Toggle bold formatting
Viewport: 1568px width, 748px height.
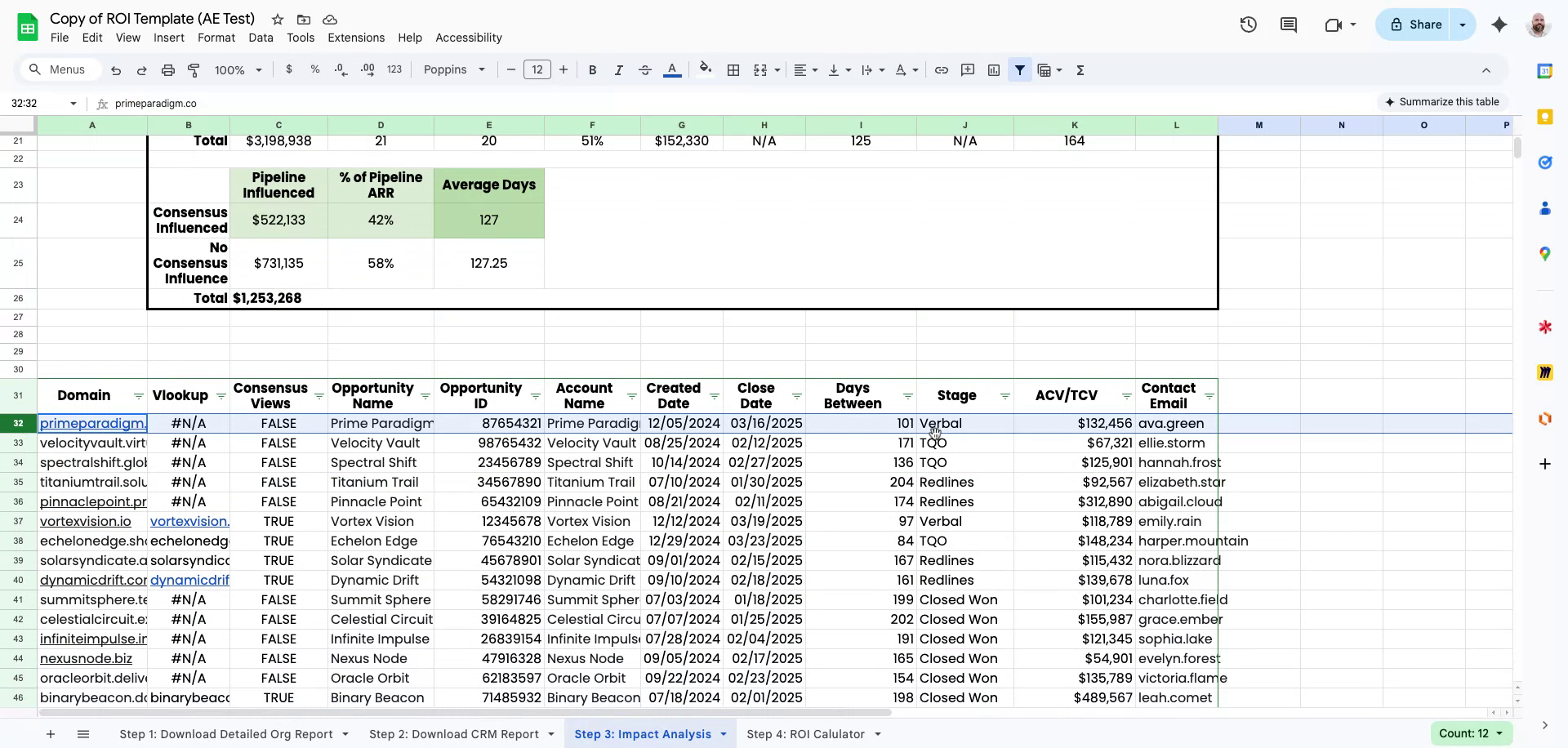(x=592, y=70)
